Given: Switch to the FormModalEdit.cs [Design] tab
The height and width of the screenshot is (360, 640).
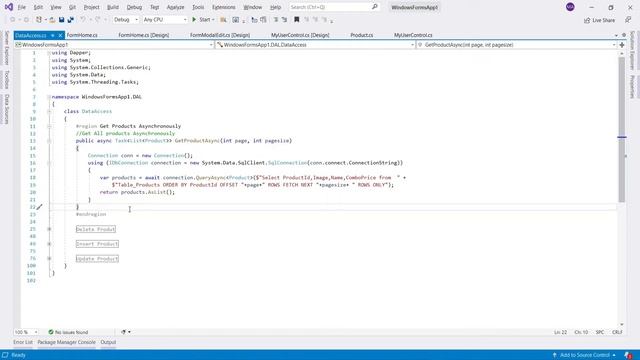Looking at the screenshot, I should [x=220, y=36].
